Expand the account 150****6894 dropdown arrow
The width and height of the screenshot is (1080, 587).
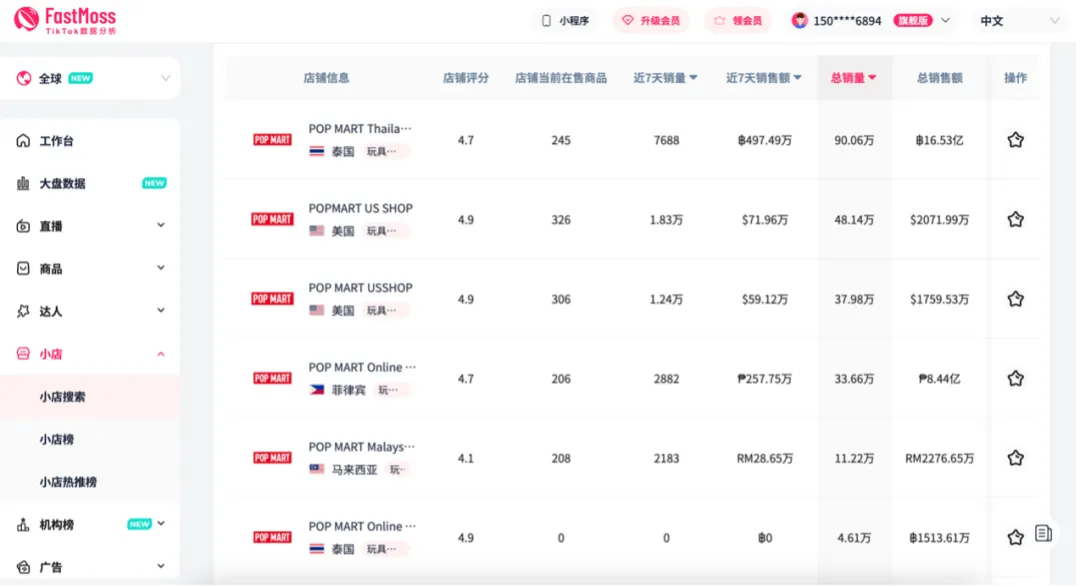[x=946, y=21]
